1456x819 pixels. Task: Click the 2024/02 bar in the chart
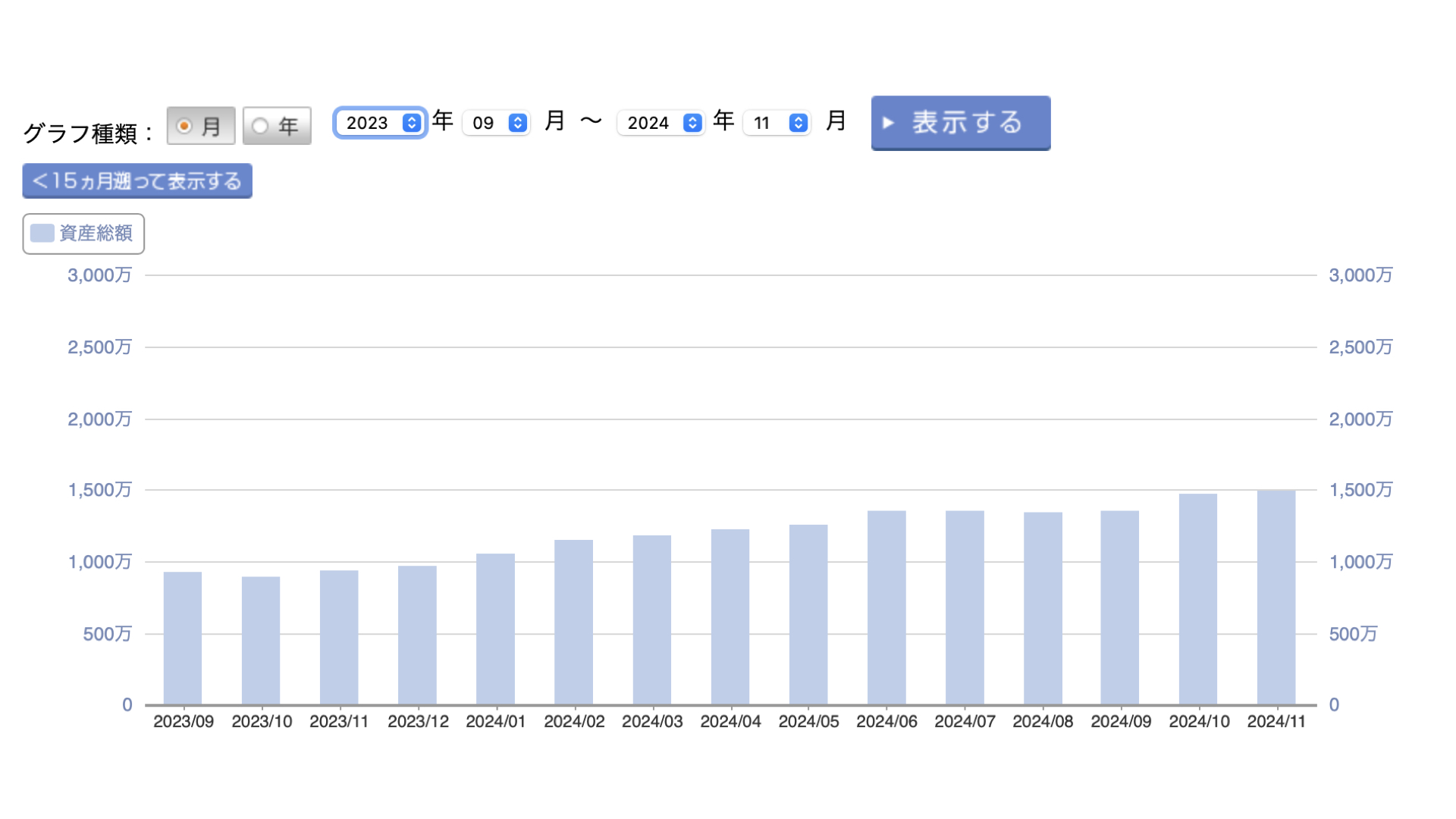click(573, 623)
